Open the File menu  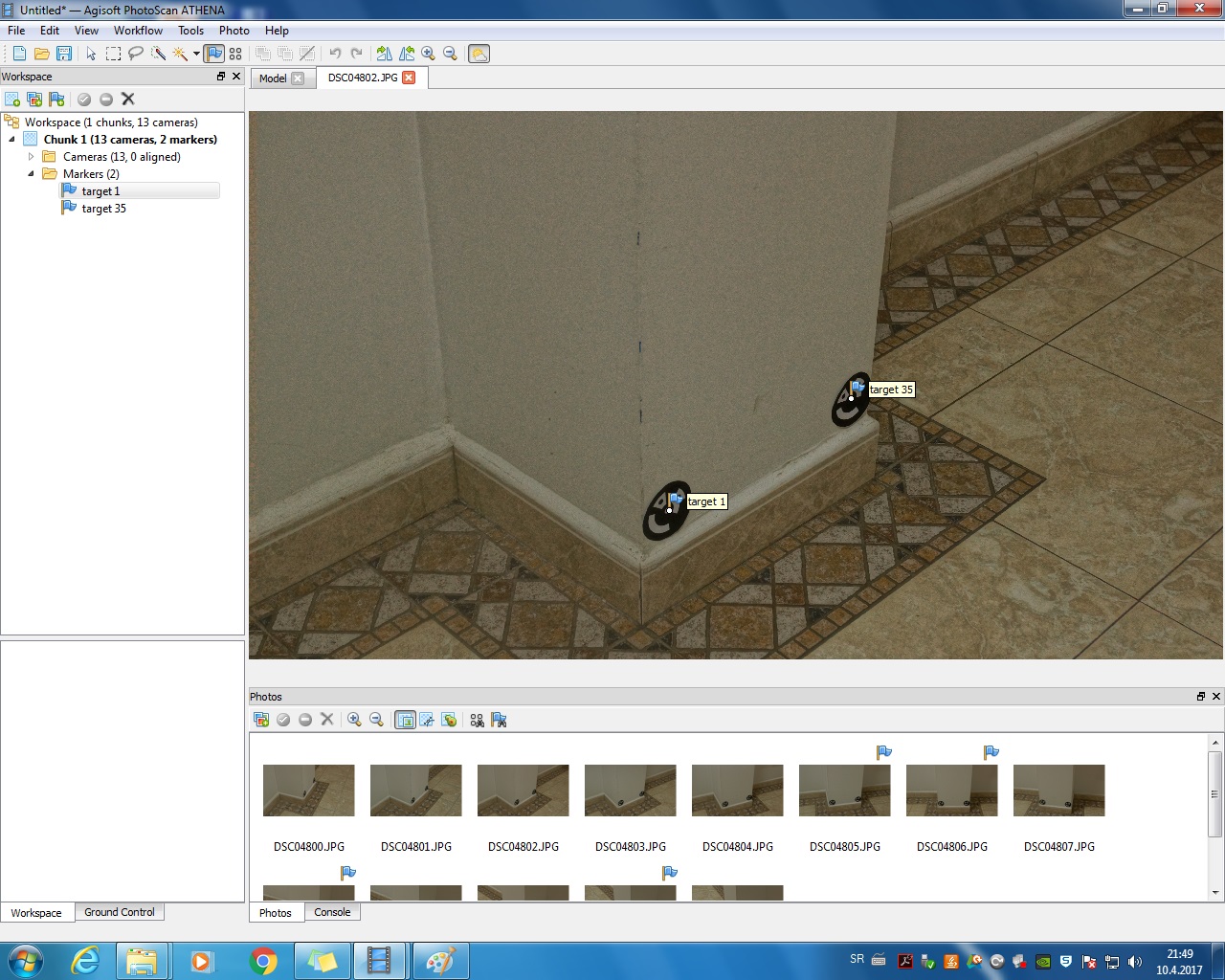16,31
